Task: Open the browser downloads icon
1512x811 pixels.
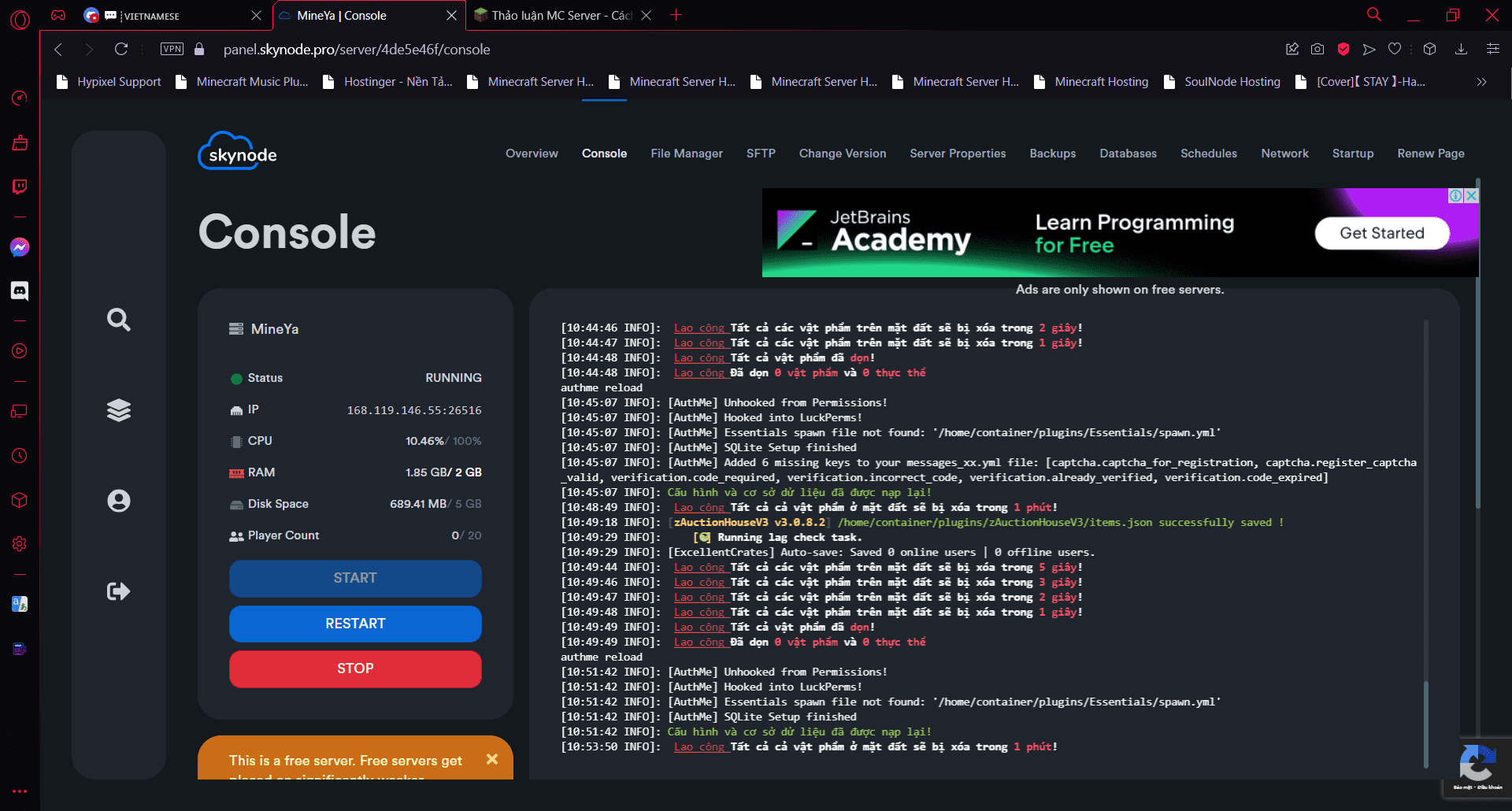Action: point(1461,50)
